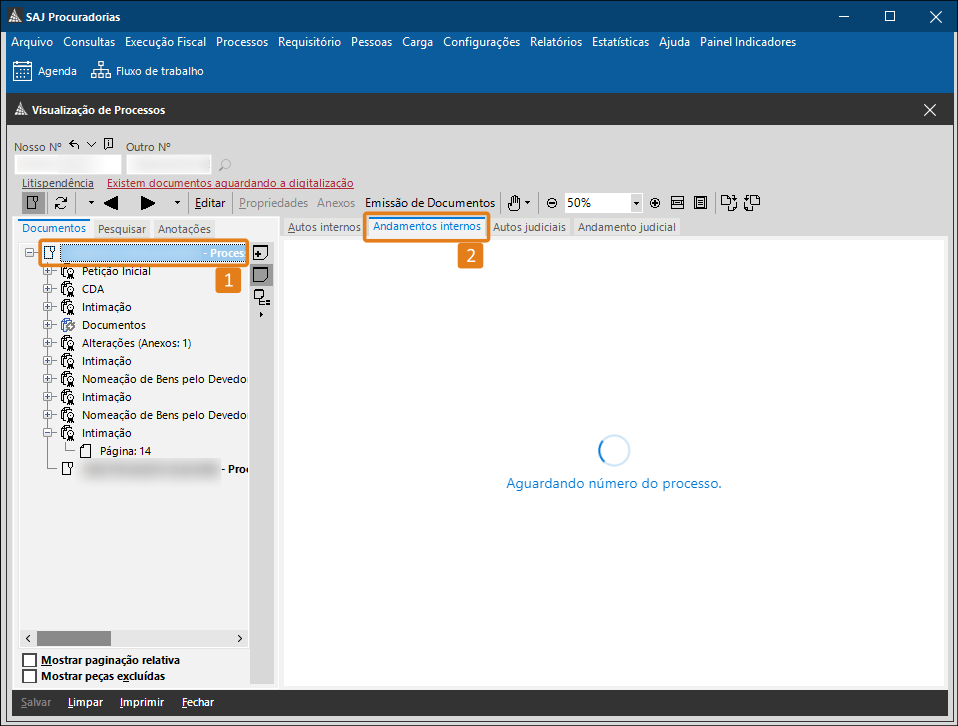Open the Execução Fiscal menu
The width and height of the screenshot is (958, 726).
click(x=165, y=42)
